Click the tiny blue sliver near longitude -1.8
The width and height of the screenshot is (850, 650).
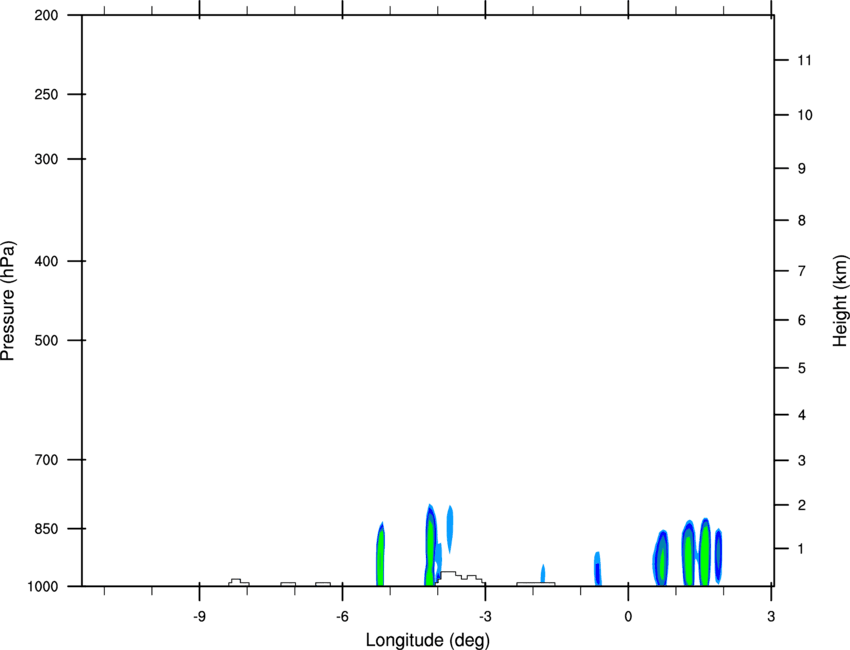(x=543, y=574)
